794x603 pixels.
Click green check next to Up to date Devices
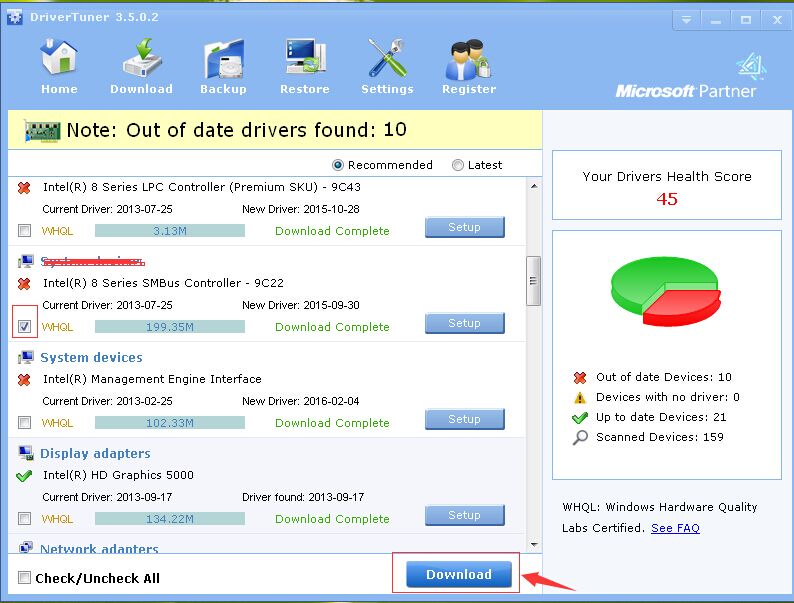tap(580, 418)
